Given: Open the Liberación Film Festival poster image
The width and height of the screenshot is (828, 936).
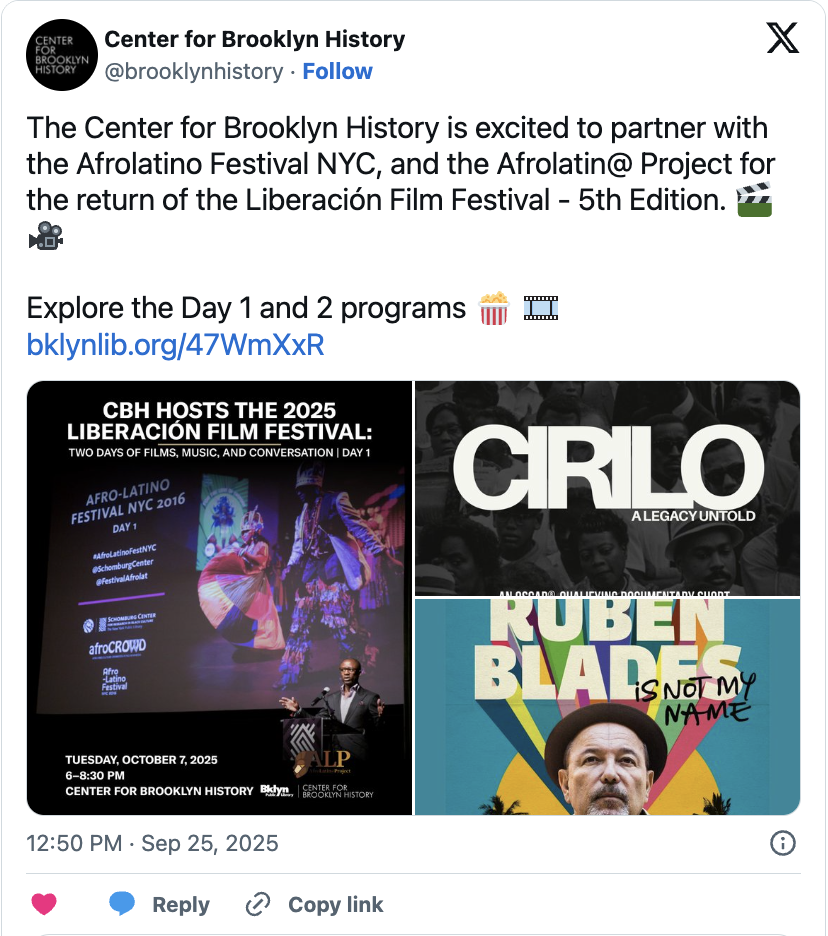Looking at the screenshot, I should (219, 598).
